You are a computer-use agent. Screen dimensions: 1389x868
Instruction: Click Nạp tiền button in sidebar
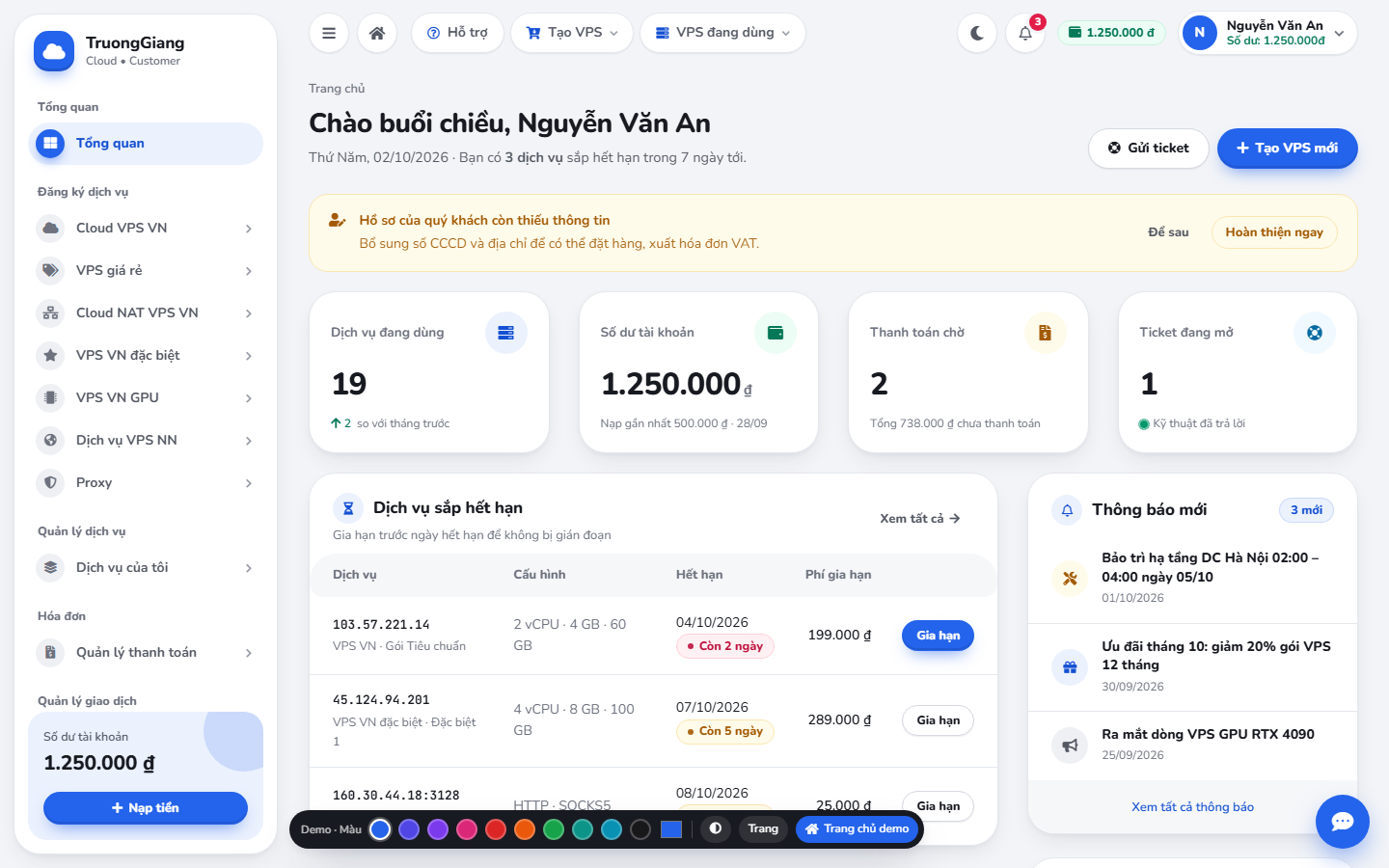[x=146, y=808]
